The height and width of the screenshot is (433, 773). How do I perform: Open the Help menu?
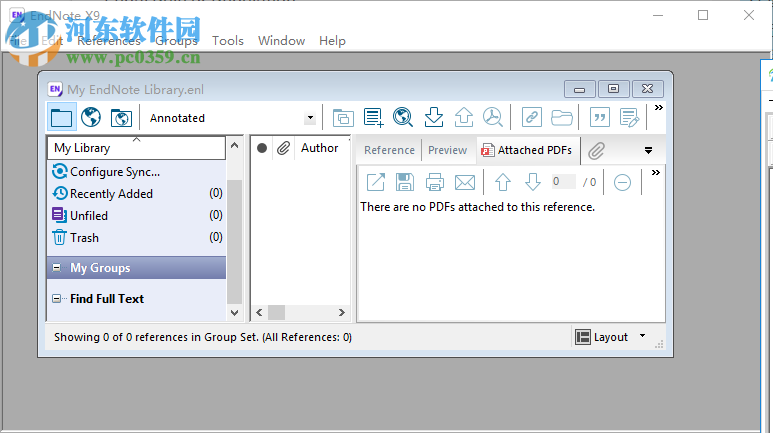click(332, 40)
